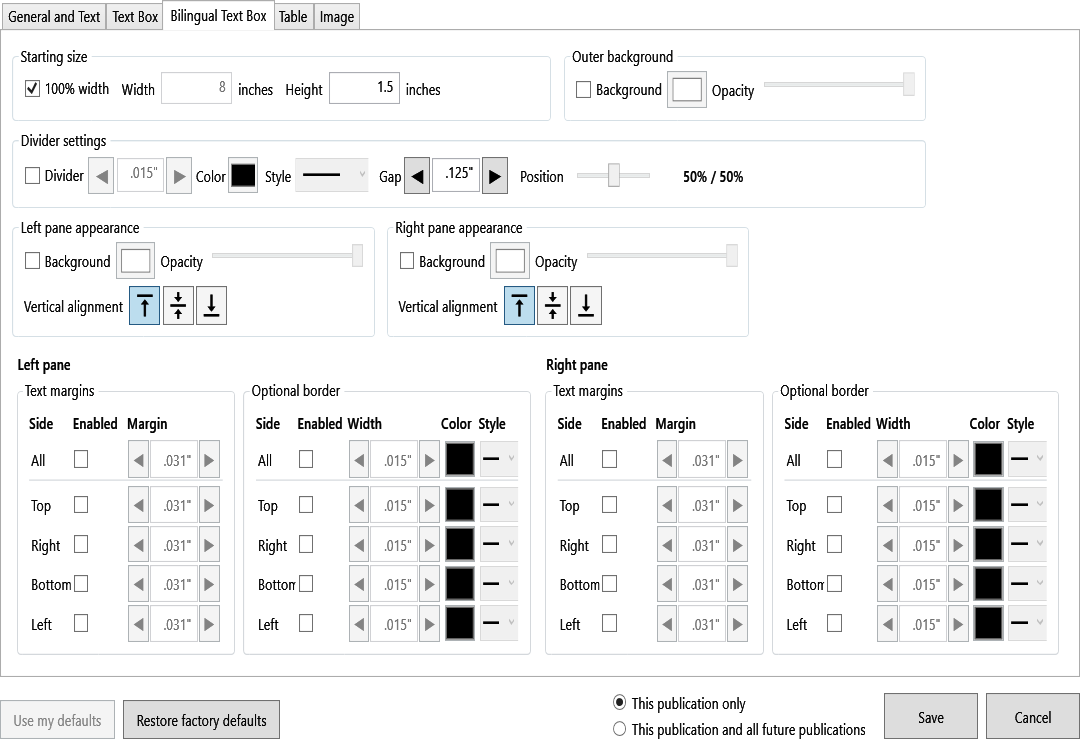The width and height of the screenshot is (1080, 740).
Task: Increase right pane Left border width
Action: click(x=957, y=624)
